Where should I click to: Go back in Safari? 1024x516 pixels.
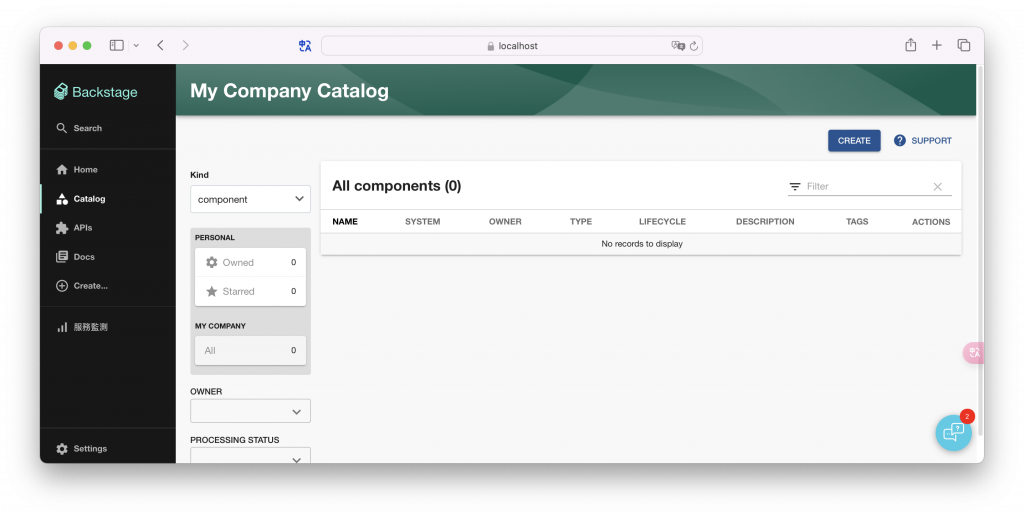coord(160,45)
